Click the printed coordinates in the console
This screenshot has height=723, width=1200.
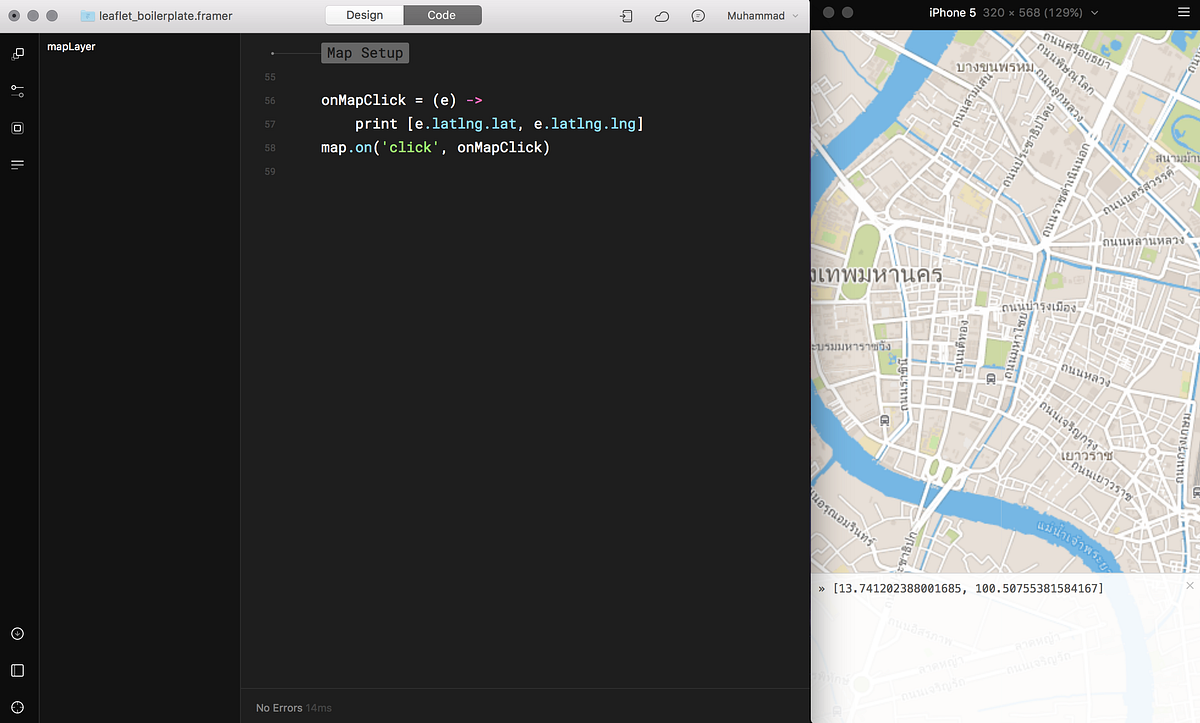(965, 588)
